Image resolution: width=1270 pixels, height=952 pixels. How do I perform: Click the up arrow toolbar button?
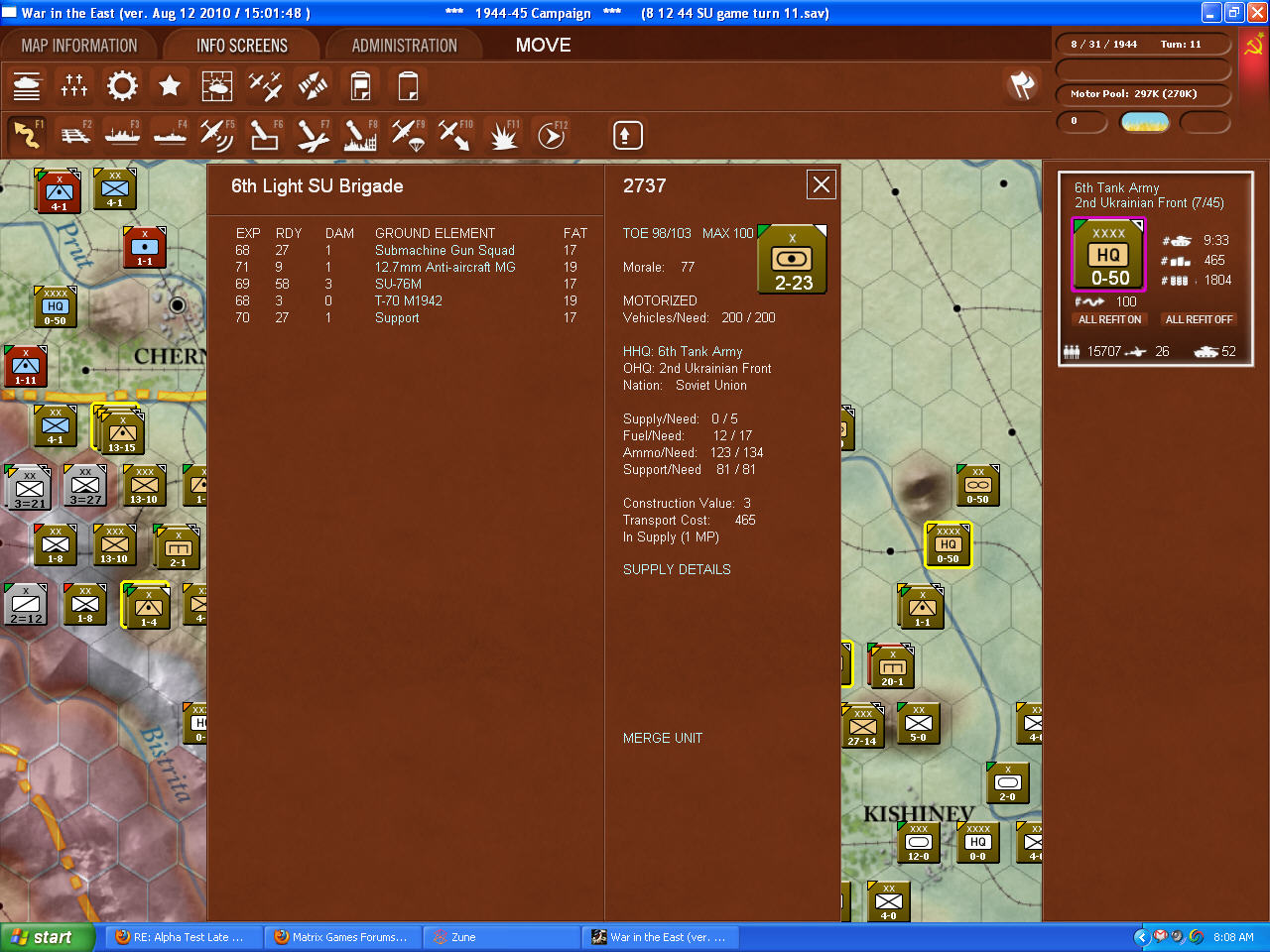(627, 135)
